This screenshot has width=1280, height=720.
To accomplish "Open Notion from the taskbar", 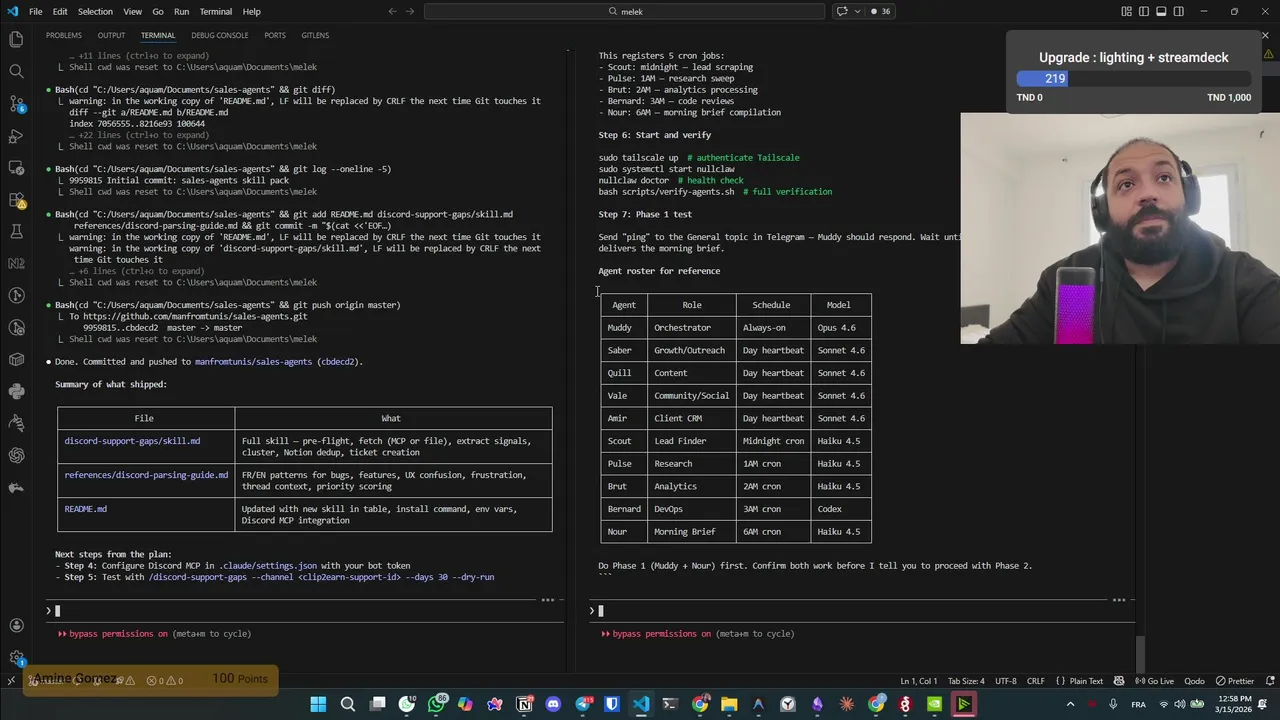I will (x=524, y=704).
